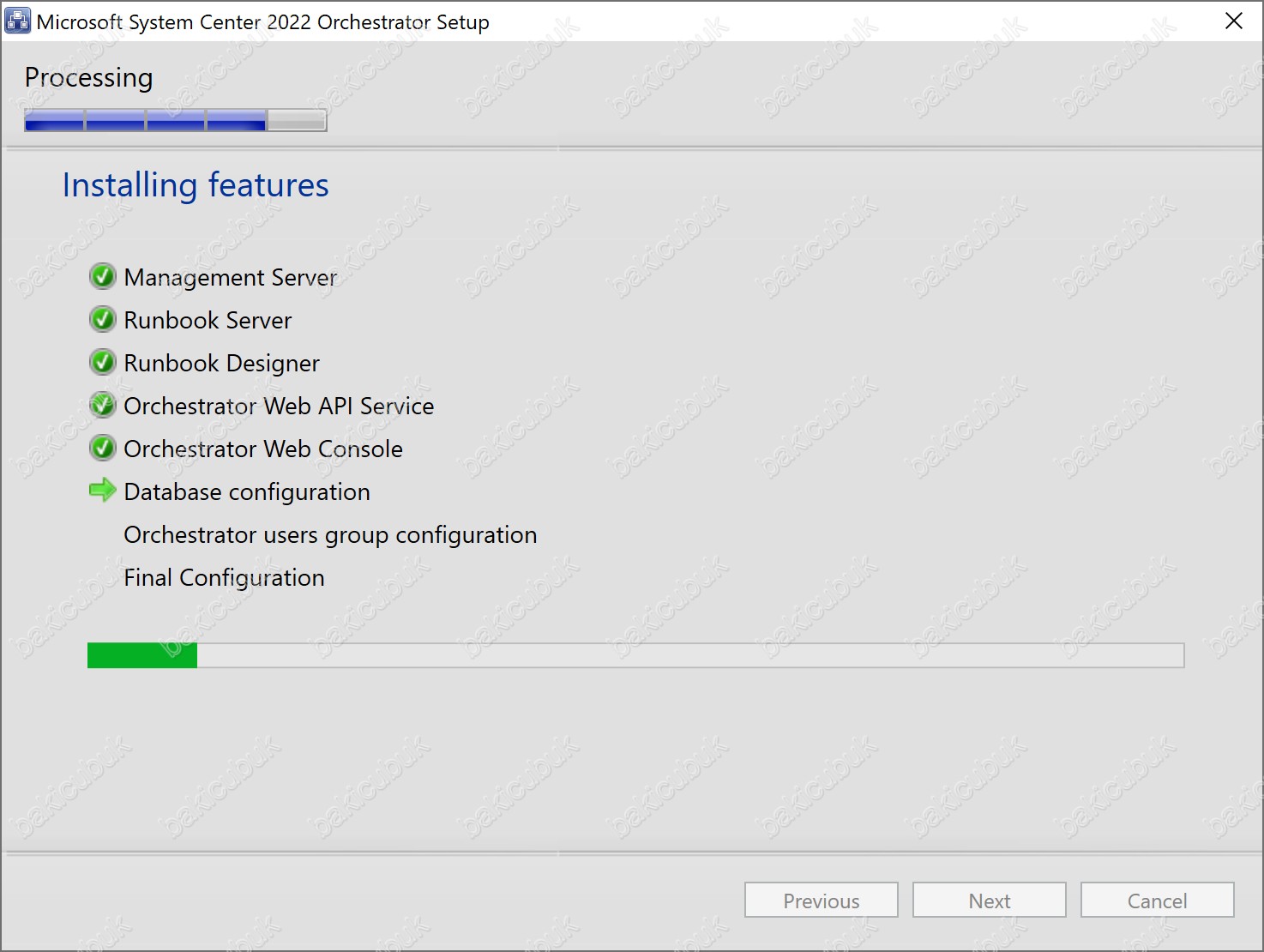This screenshot has height=952, width=1264.
Task: Click the 'Runbook Designer' text
Action: (222, 364)
